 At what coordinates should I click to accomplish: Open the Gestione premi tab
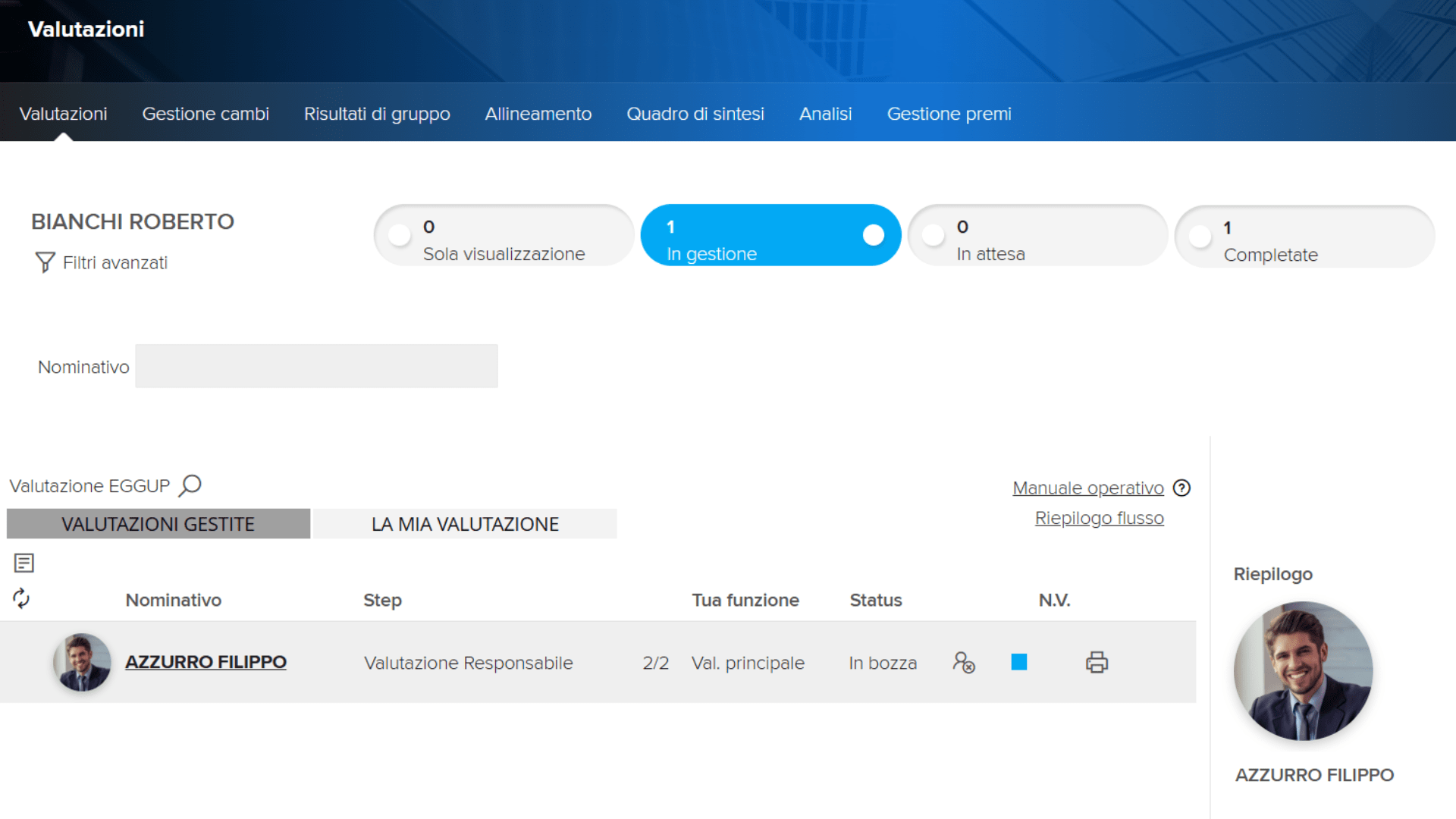tap(949, 114)
